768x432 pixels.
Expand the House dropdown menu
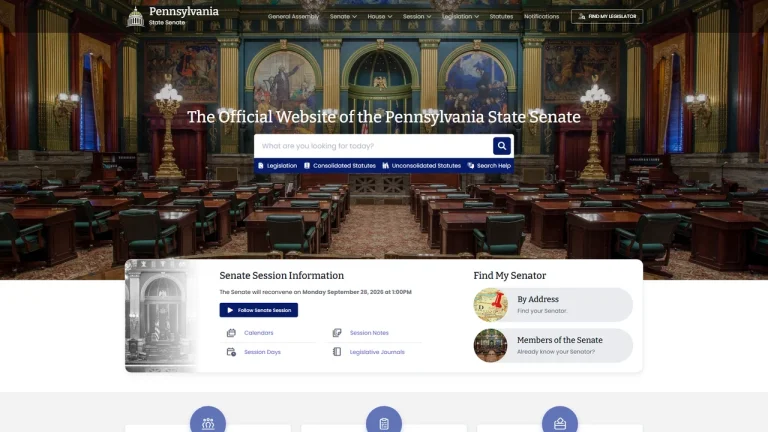point(380,16)
